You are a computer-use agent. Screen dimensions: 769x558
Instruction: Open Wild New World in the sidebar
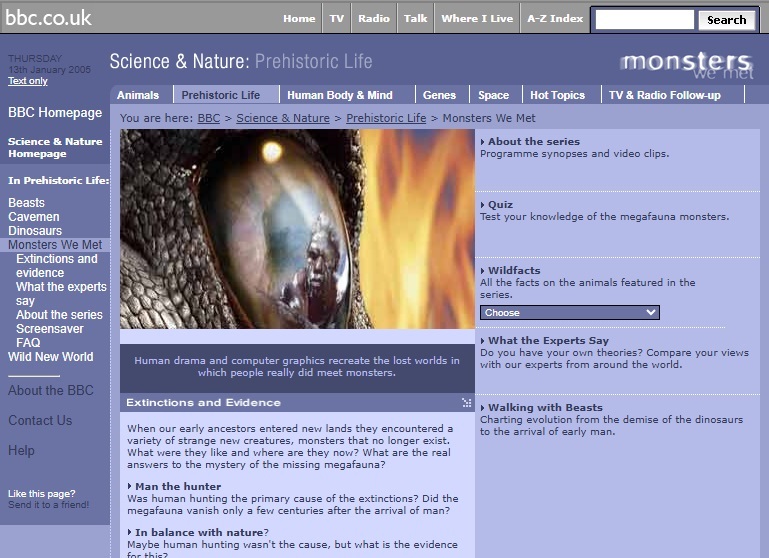point(51,356)
